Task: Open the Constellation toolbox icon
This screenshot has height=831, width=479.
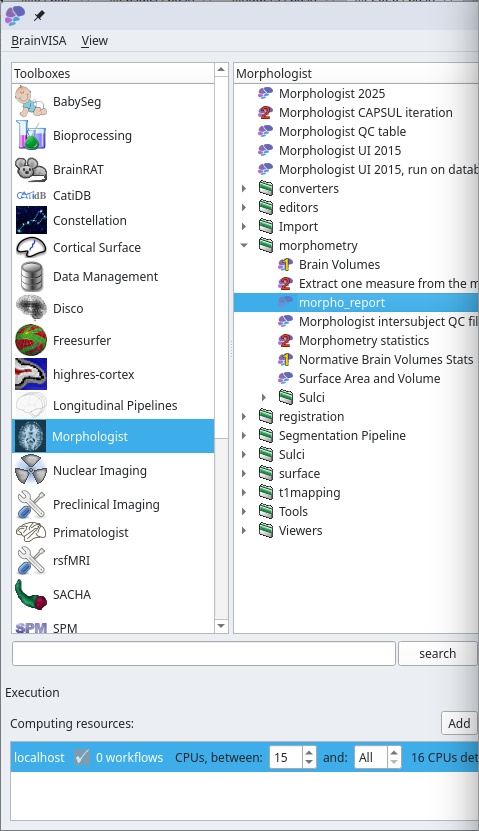Action: click(x=31, y=220)
